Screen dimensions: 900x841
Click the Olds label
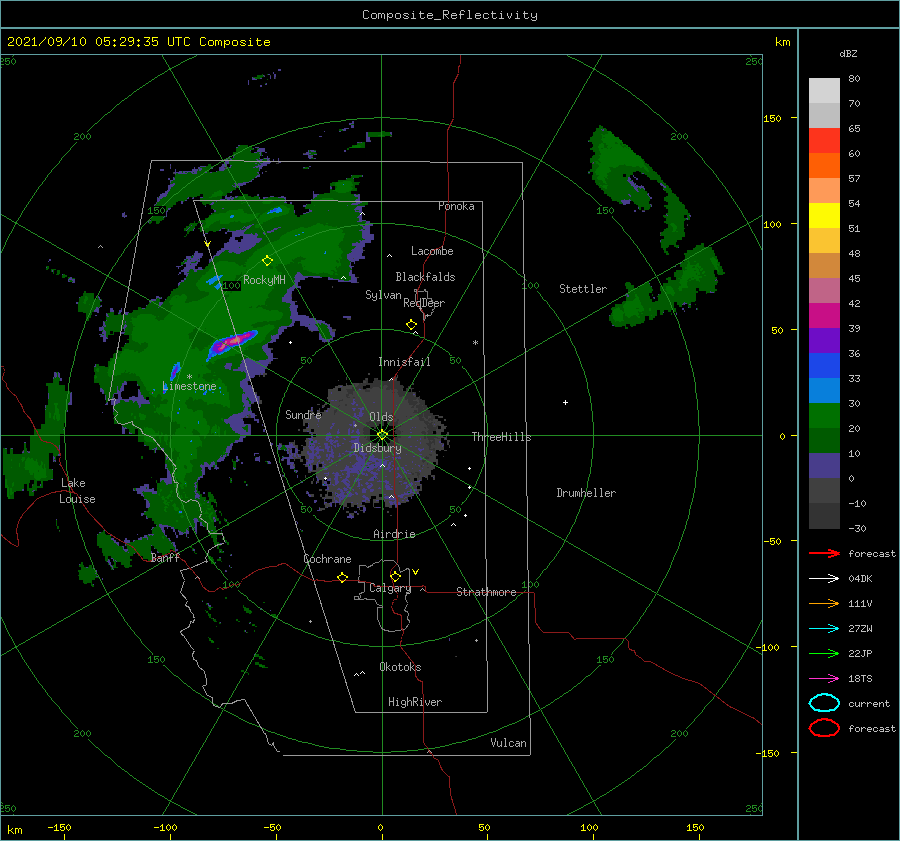pyautogui.click(x=381, y=417)
